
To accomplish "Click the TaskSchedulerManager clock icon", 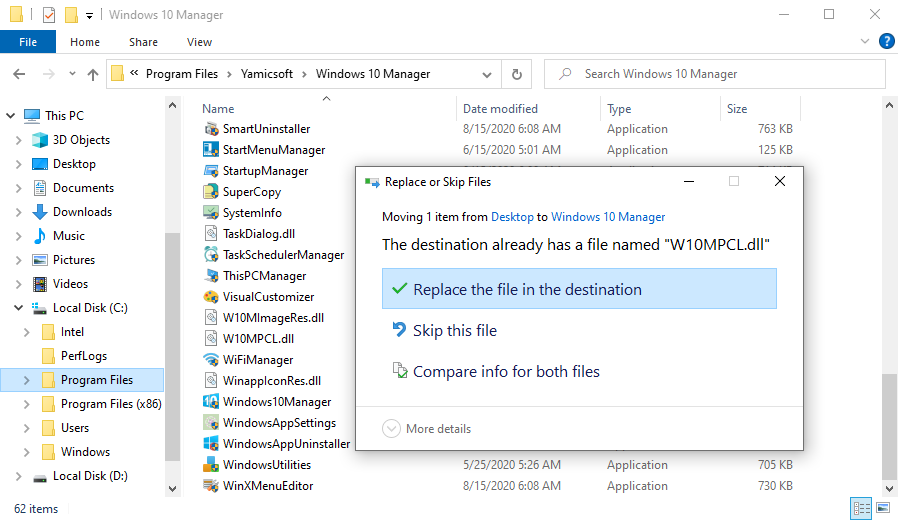I will [x=211, y=255].
